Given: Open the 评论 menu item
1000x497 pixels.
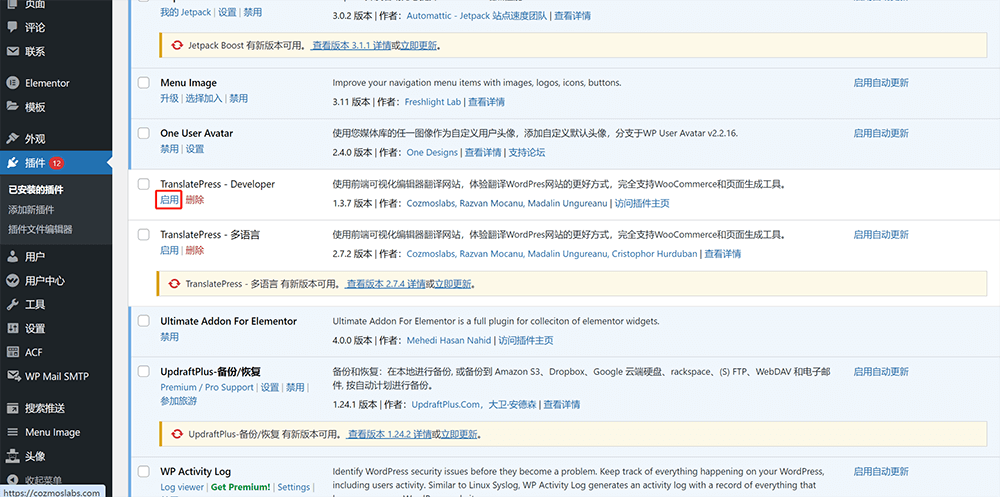Looking at the screenshot, I should 35,27.
